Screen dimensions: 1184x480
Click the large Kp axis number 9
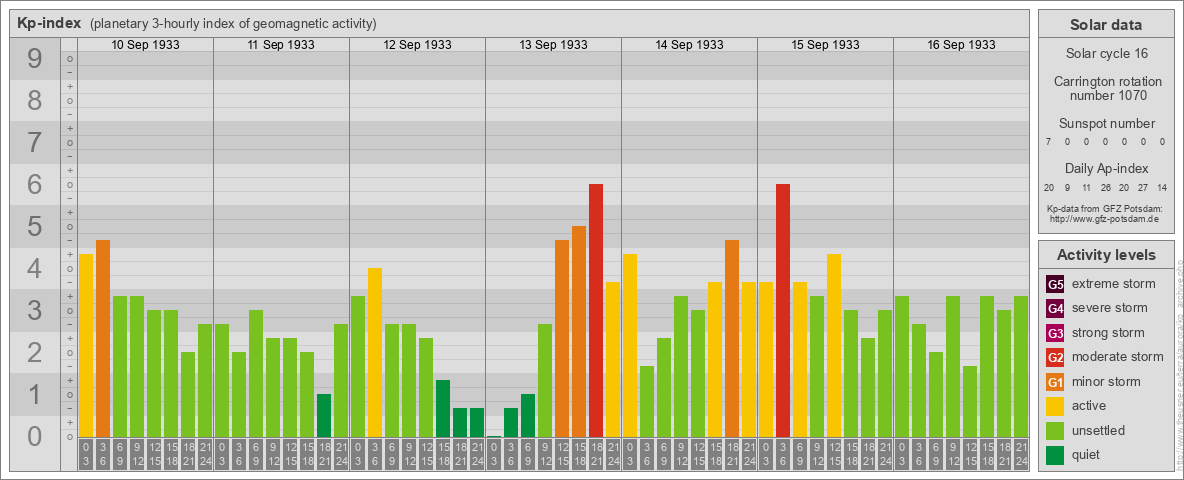coord(35,59)
